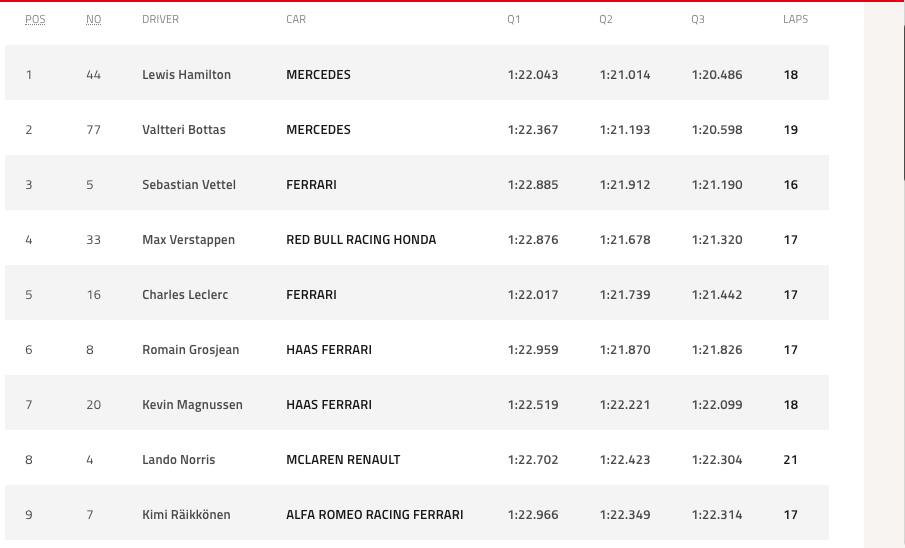Select the DRIVER column header

(160, 19)
